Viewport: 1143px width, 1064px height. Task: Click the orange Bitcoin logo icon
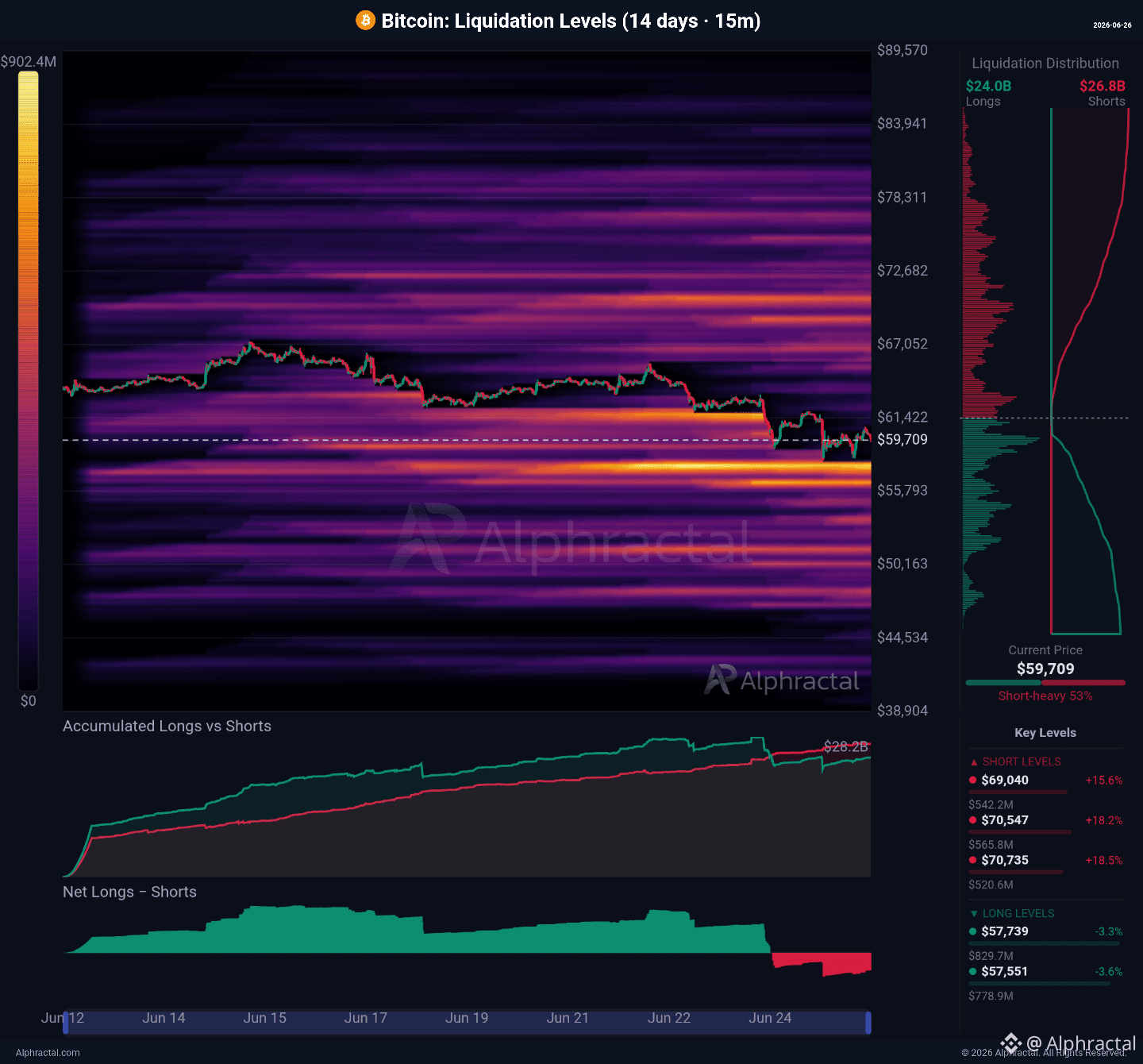365,21
